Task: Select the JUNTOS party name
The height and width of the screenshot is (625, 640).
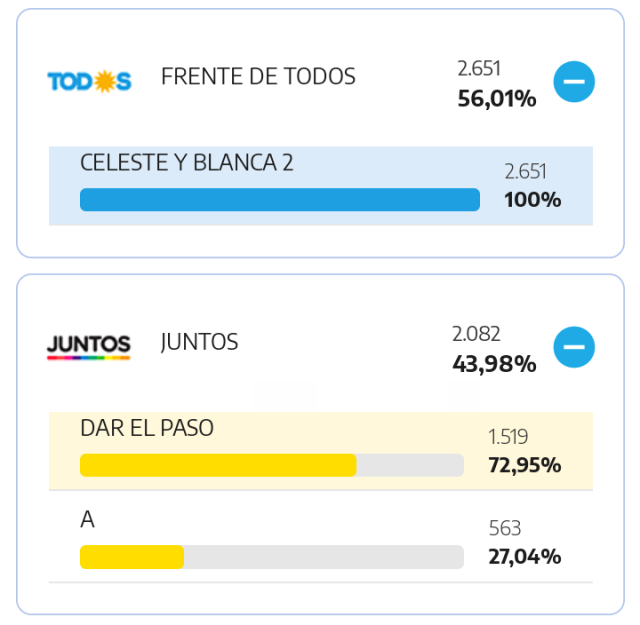Action: click(x=200, y=342)
